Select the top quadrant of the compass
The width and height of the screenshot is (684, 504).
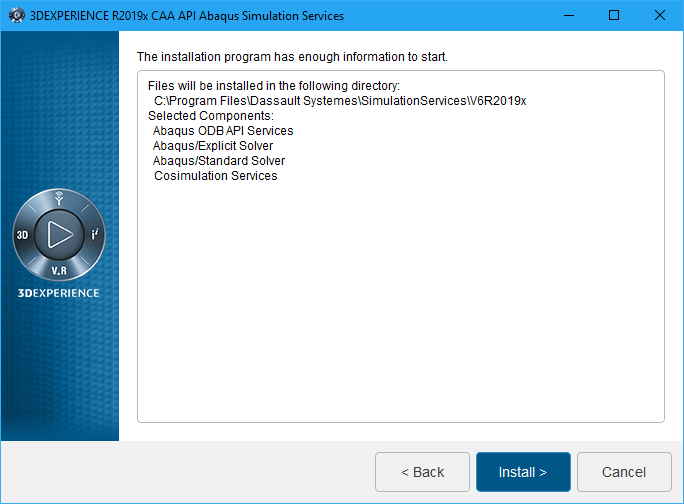coord(59,199)
